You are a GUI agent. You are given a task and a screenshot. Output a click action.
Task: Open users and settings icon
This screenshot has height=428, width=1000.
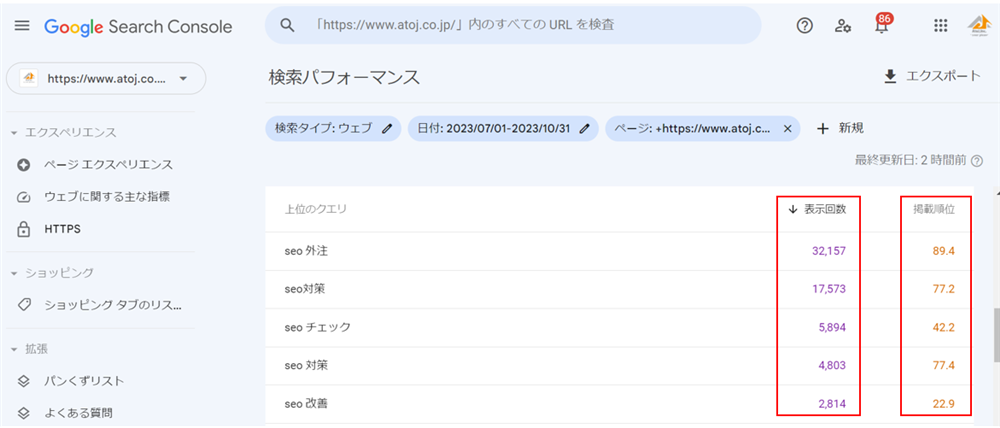tap(843, 26)
